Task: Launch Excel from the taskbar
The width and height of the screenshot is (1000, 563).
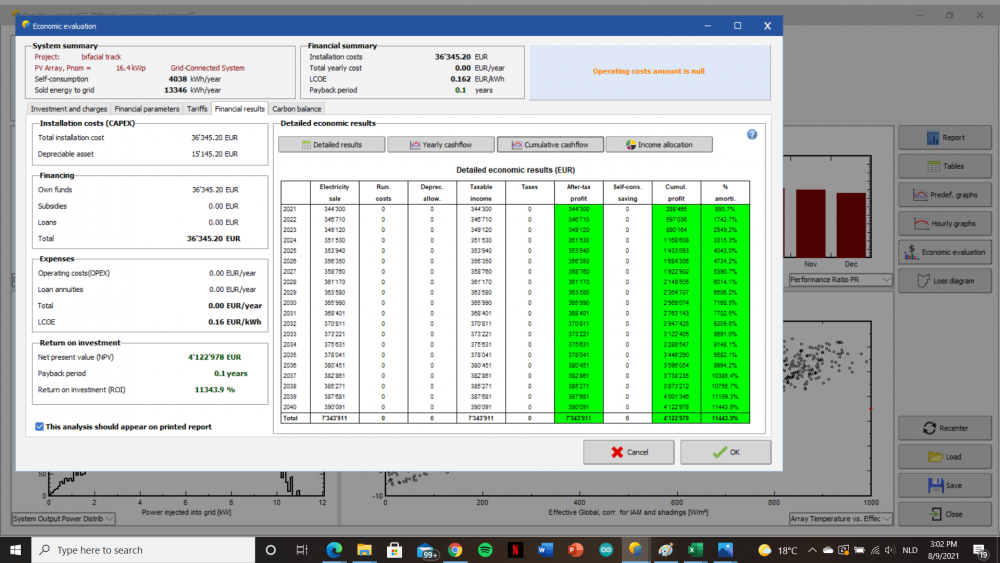Action: [695, 550]
